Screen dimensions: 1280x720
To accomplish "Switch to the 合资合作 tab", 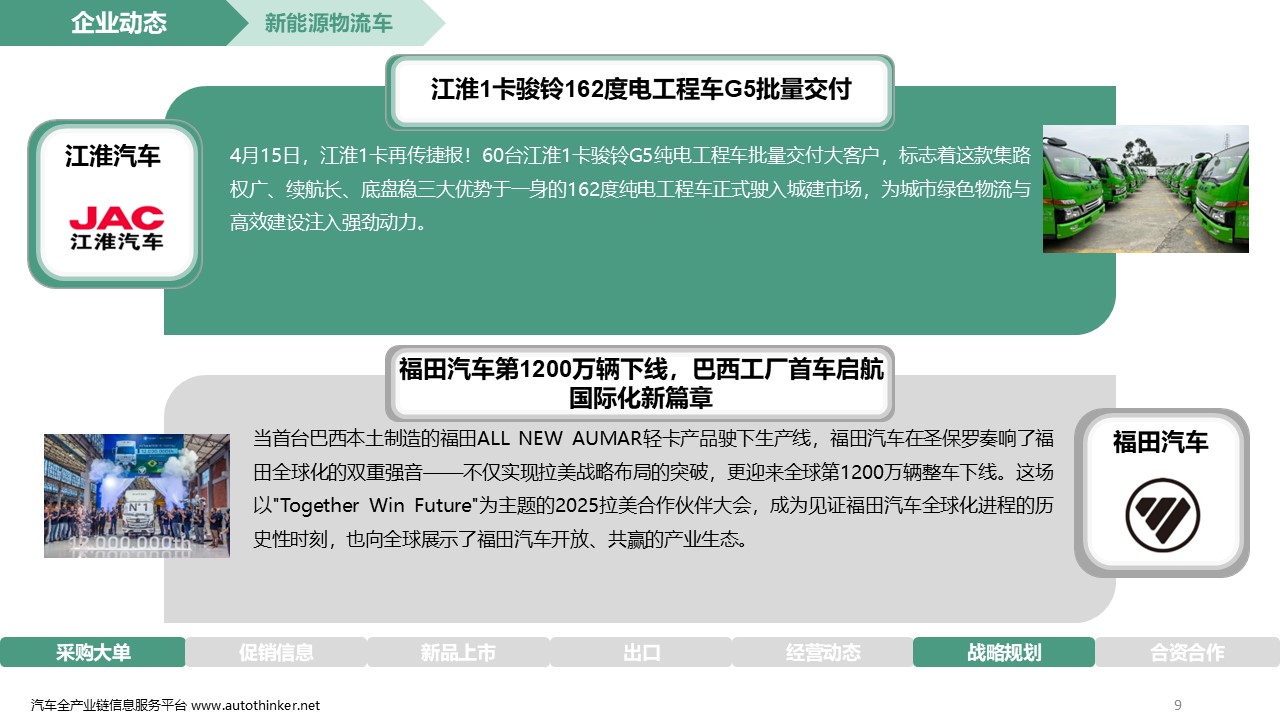I will tap(1187, 652).
